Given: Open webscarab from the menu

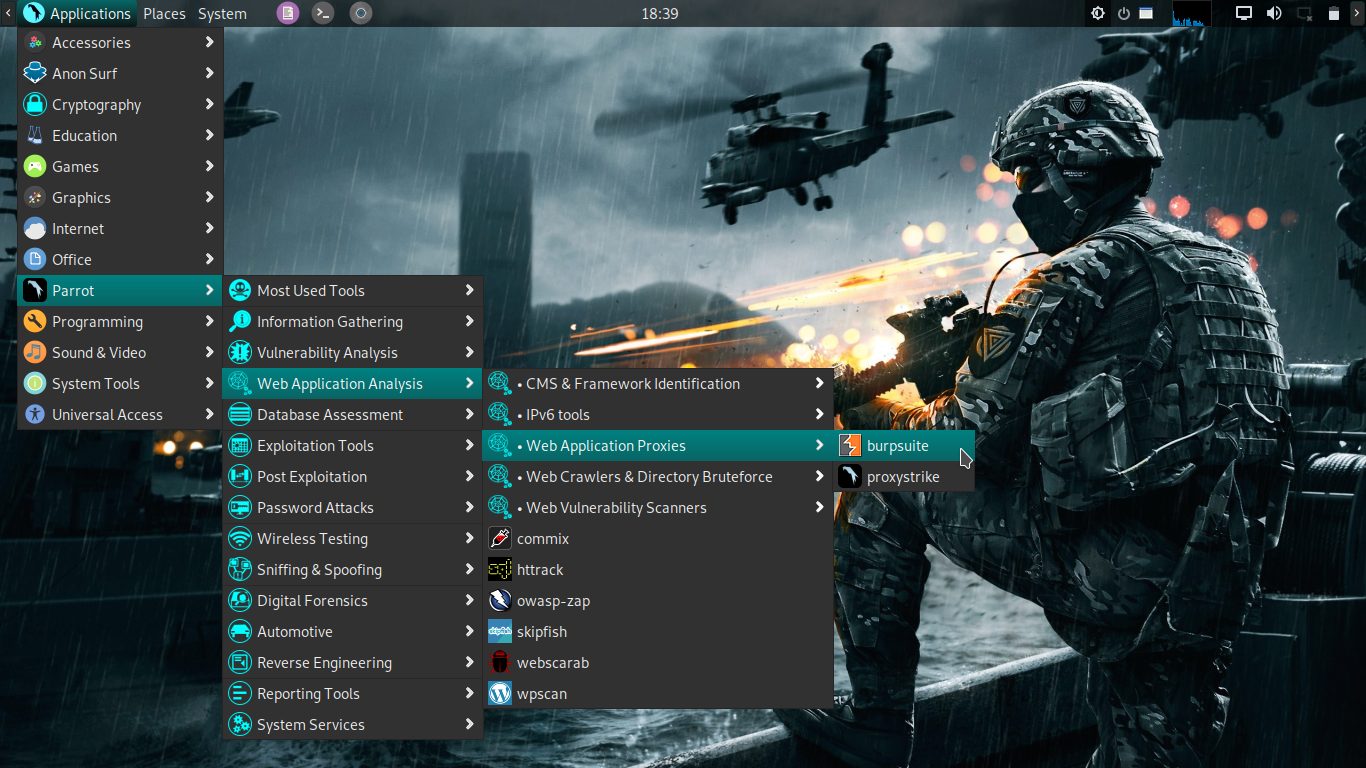Looking at the screenshot, I should 552,662.
